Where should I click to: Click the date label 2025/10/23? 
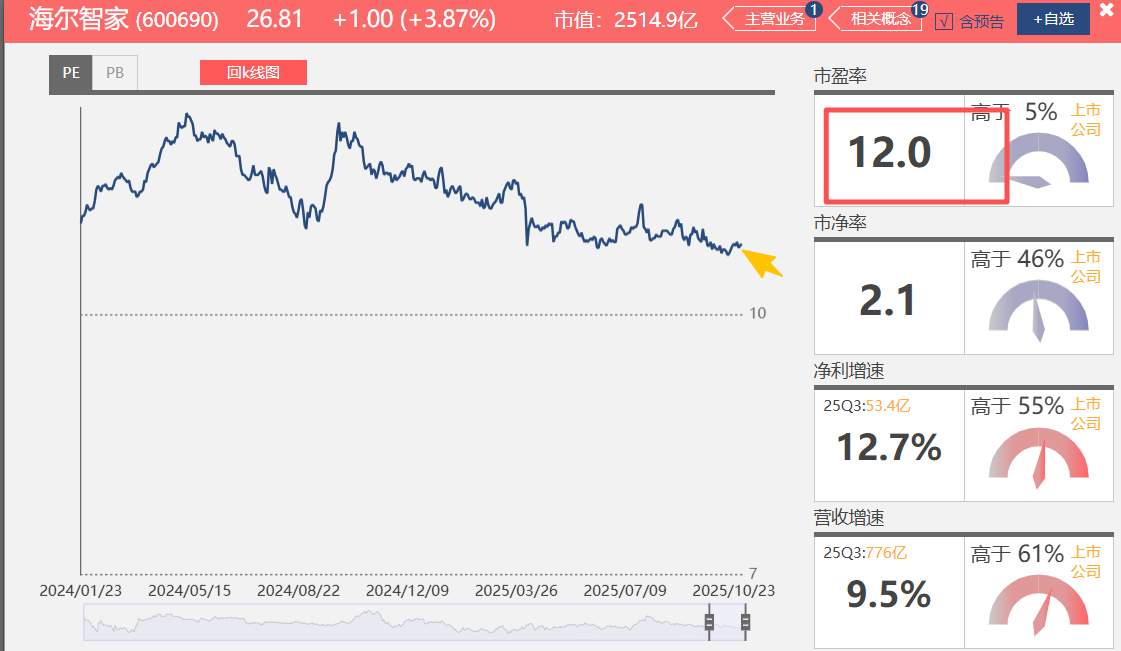pyautogui.click(x=734, y=591)
